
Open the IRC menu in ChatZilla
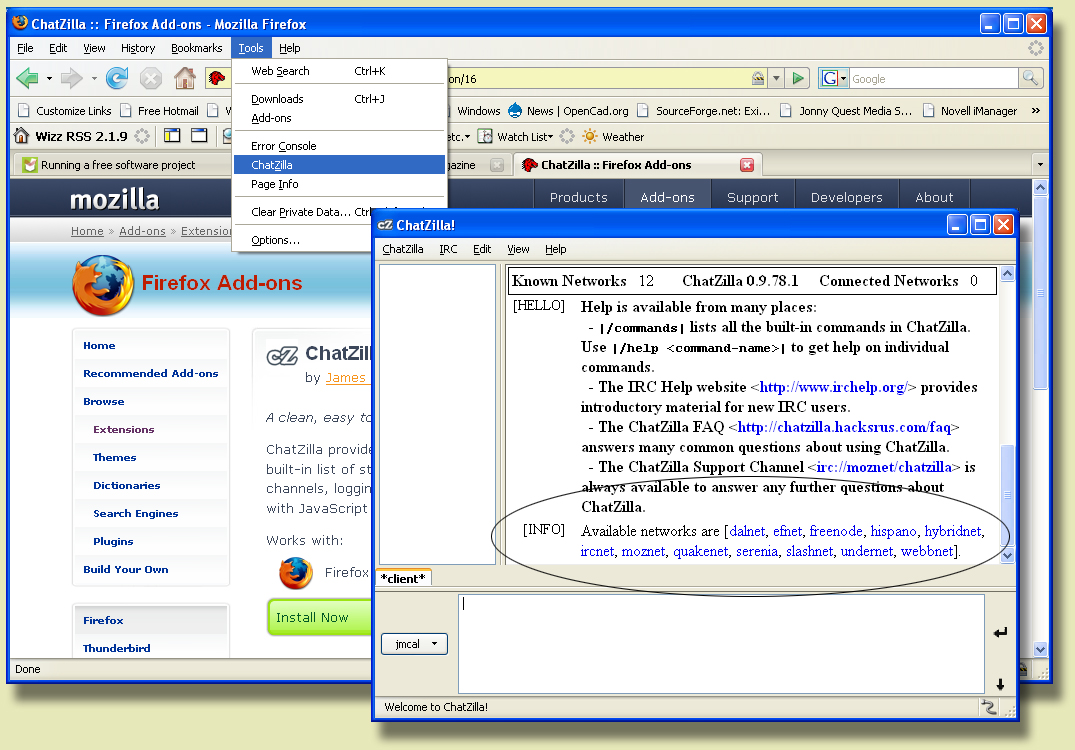pyautogui.click(x=448, y=249)
